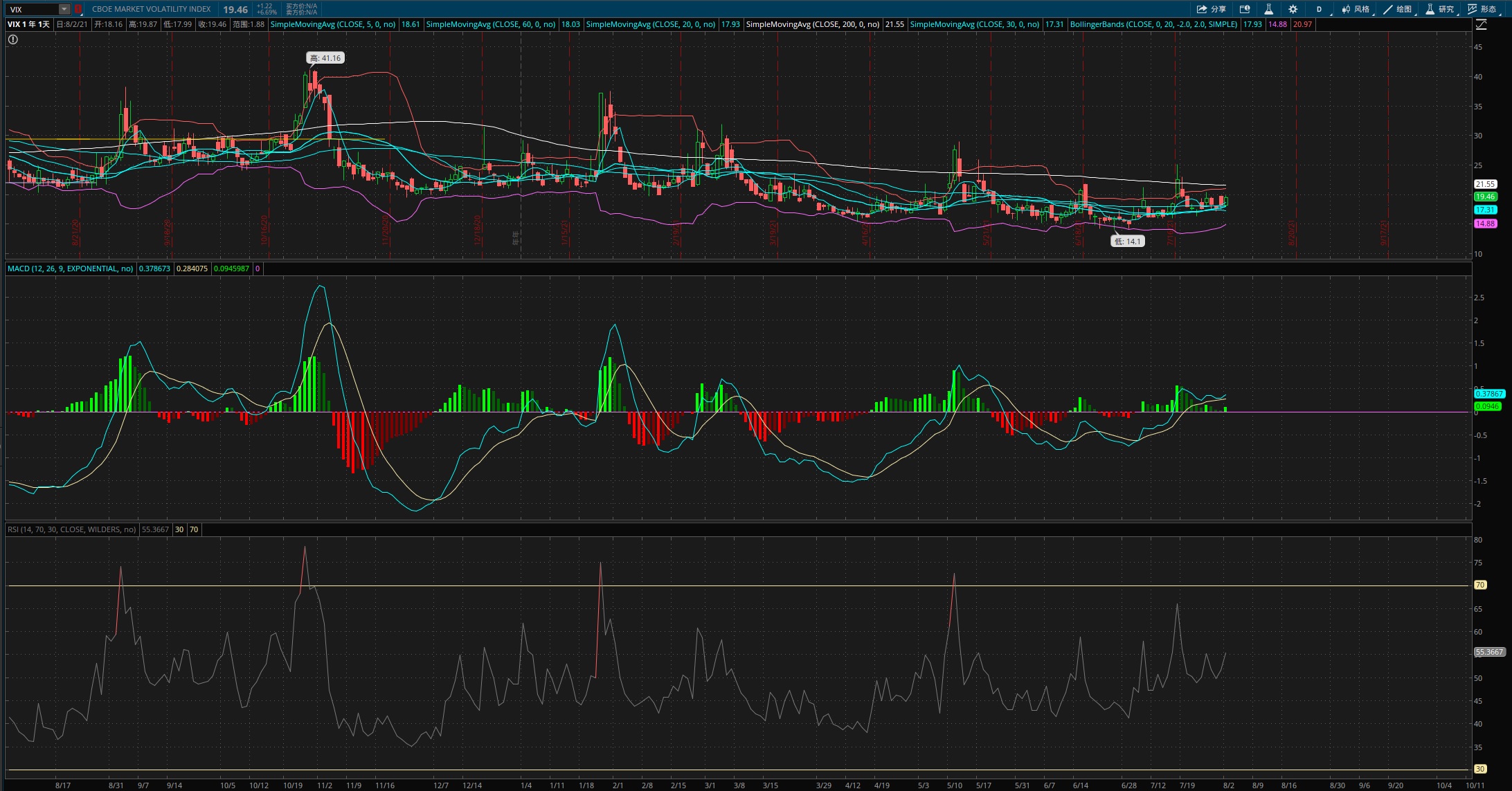
Task: Open the 形态 patterns menu
Action: (1482, 9)
